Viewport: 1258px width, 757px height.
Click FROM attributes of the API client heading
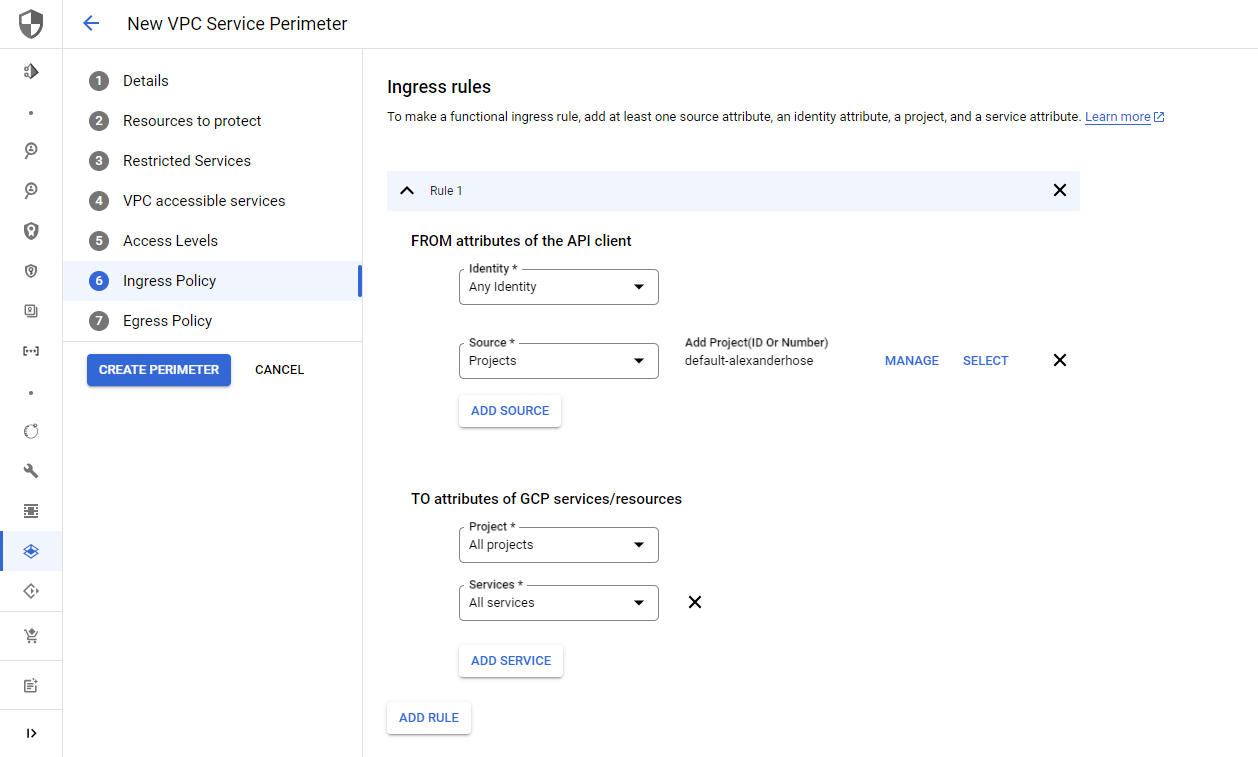click(x=521, y=241)
